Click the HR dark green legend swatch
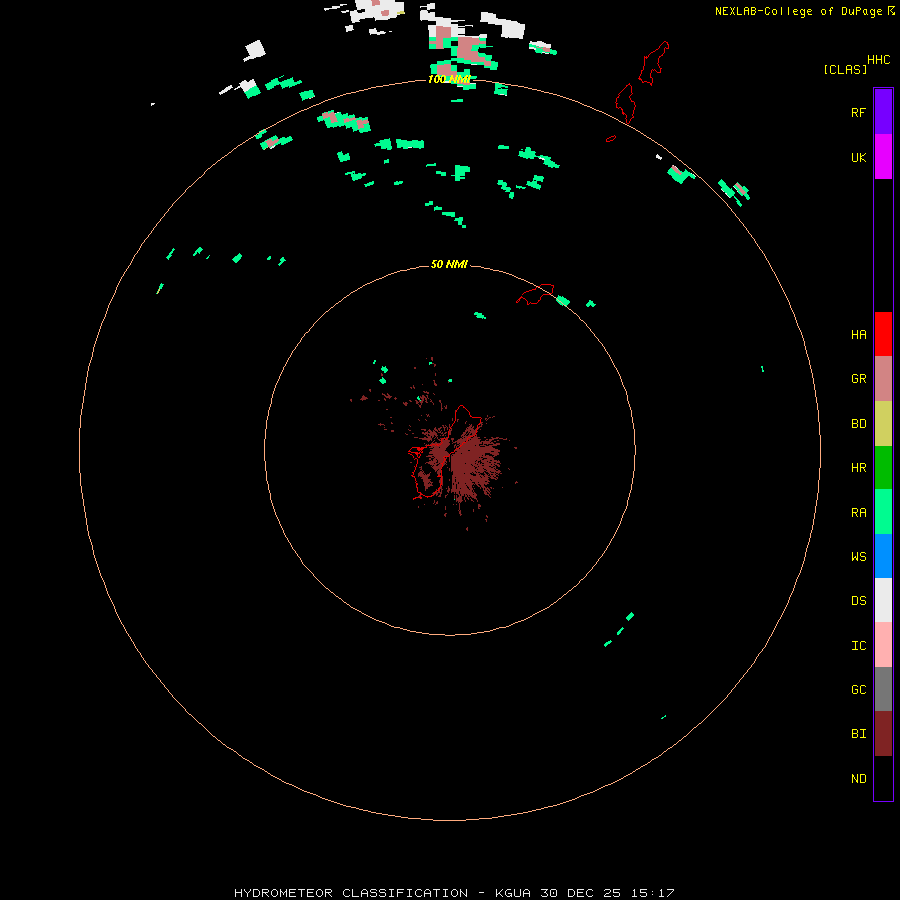900x900 pixels. [883, 468]
